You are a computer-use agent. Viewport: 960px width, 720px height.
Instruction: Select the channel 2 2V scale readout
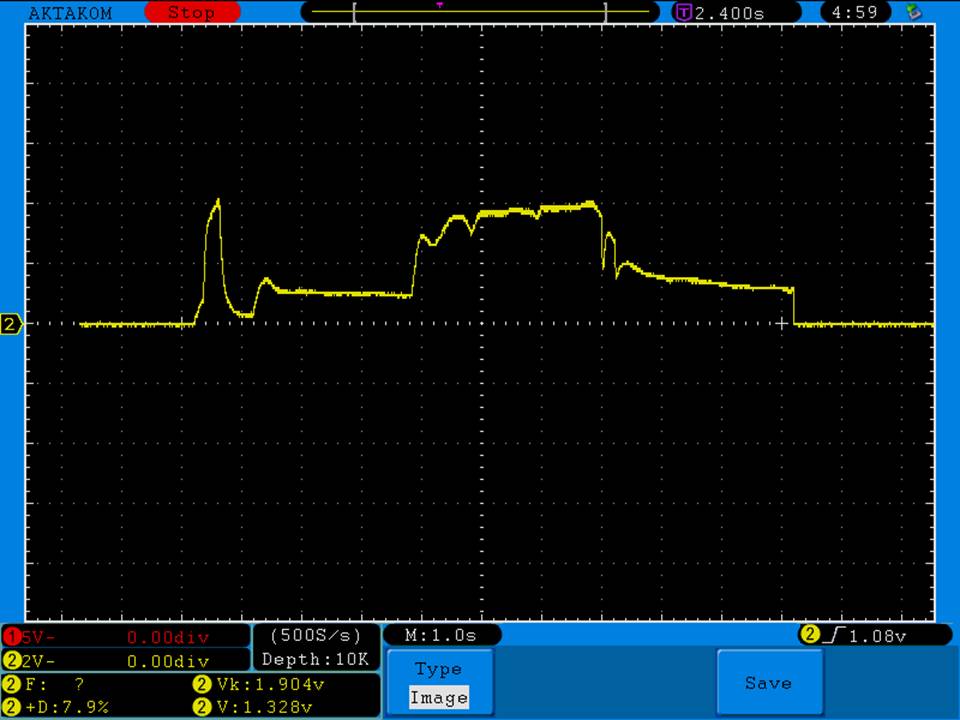pos(37,661)
